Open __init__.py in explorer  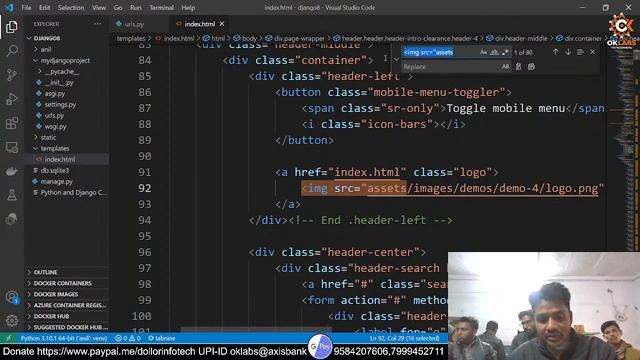click(x=59, y=82)
